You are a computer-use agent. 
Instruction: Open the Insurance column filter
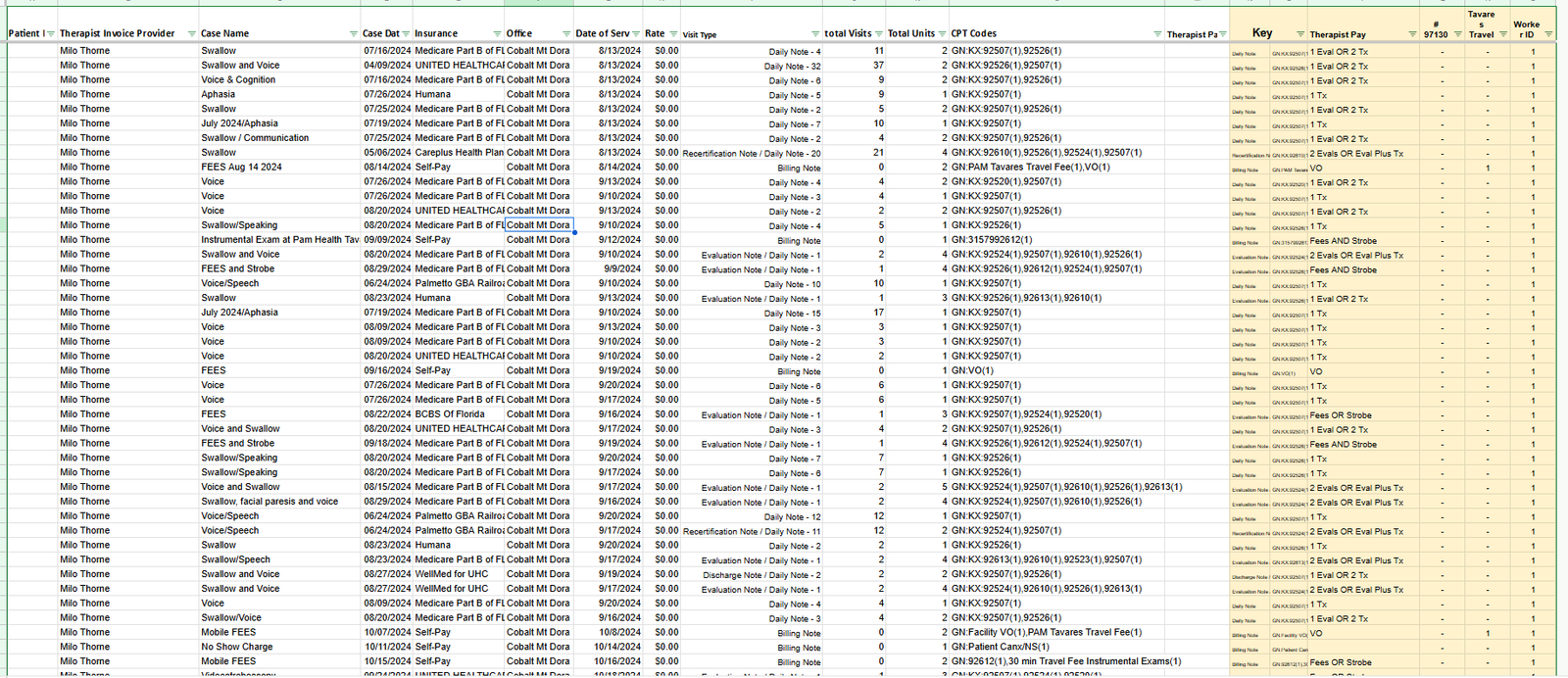point(499,34)
